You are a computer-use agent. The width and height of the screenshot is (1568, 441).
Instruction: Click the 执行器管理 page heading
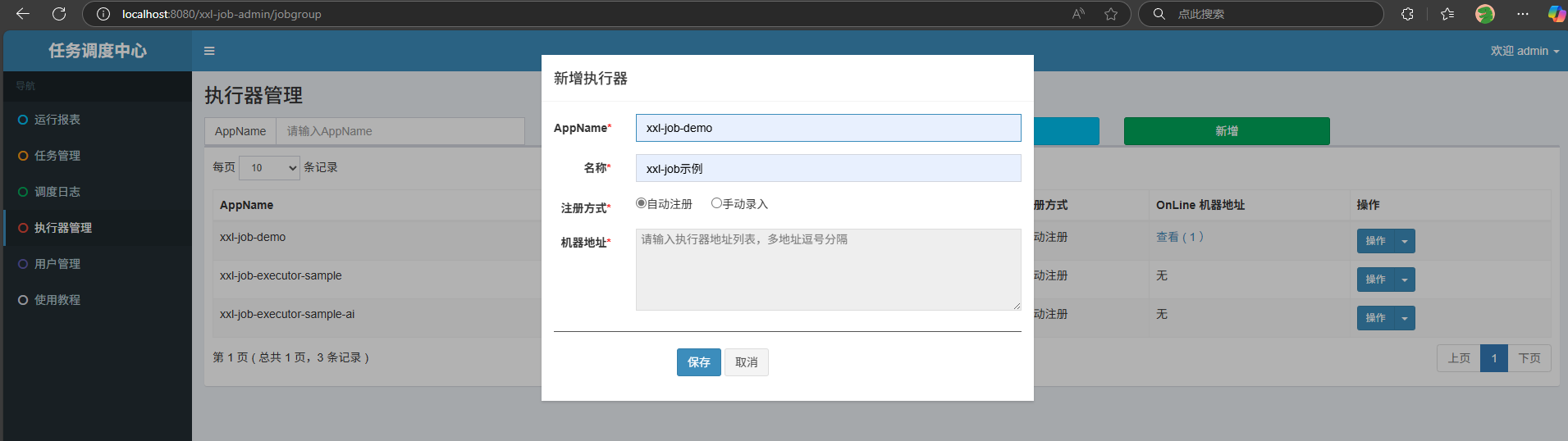pyautogui.click(x=254, y=95)
